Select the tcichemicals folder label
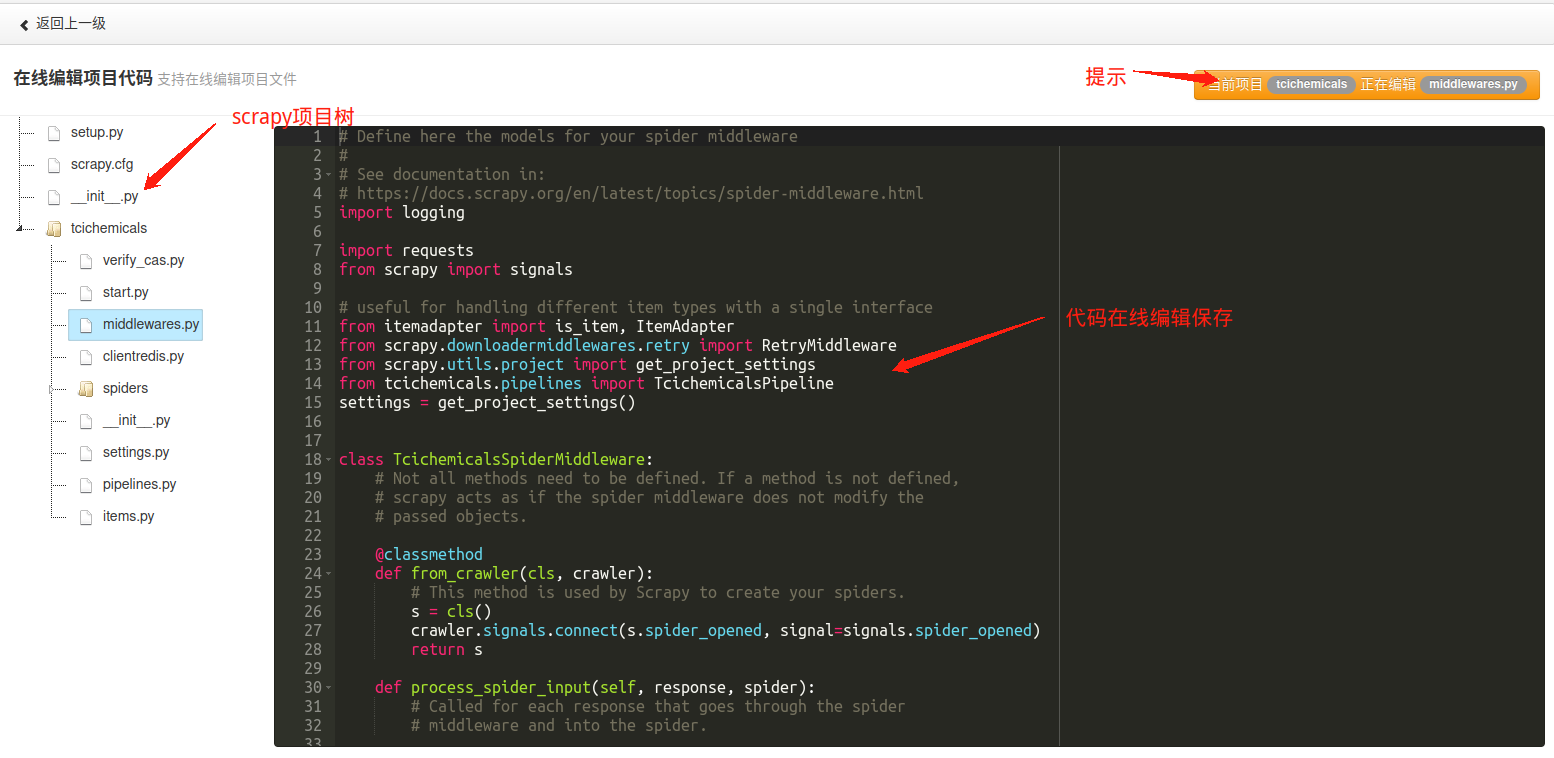 click(109, 228)
